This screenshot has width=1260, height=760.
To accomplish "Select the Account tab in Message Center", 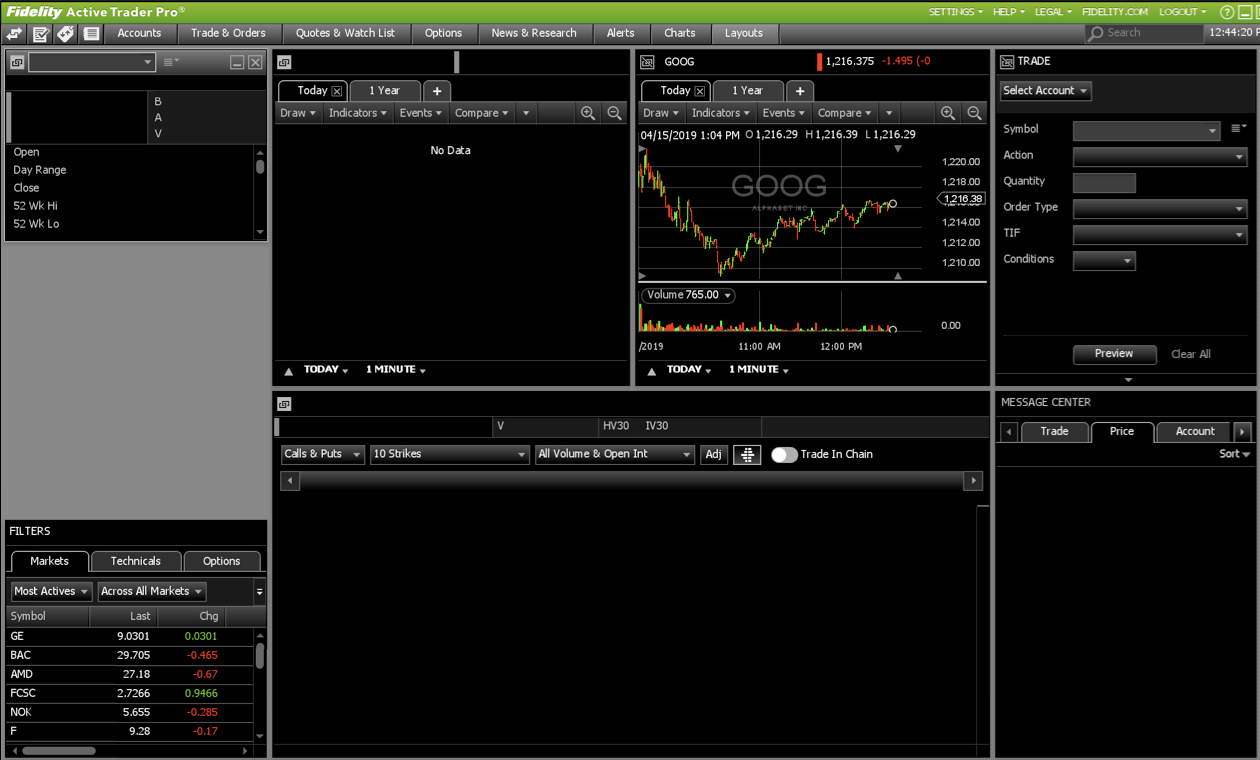I will coord(1195,431).
